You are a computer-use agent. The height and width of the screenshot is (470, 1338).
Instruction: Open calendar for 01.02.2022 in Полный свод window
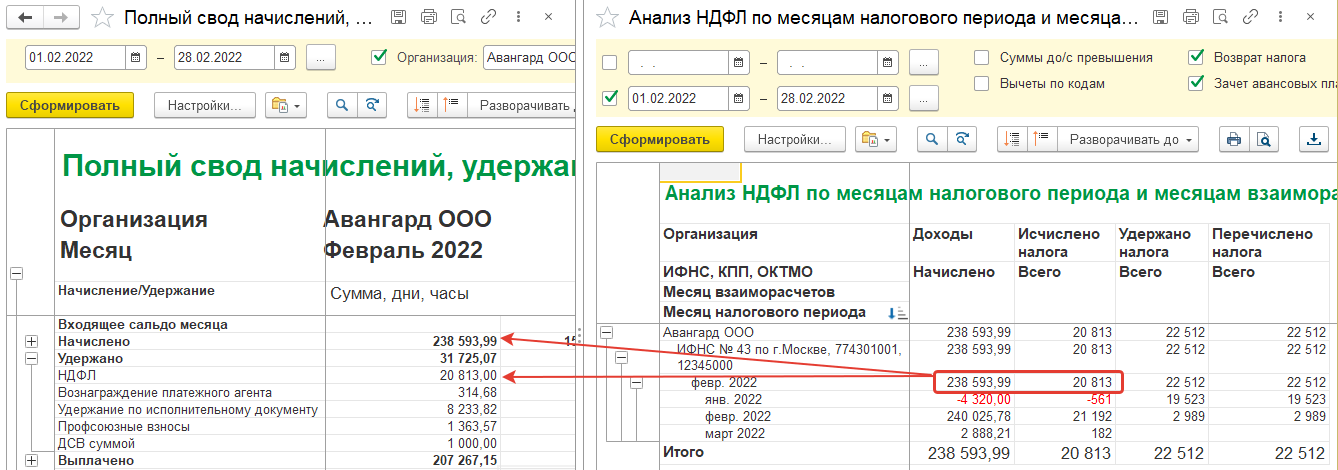click(135, 57)
